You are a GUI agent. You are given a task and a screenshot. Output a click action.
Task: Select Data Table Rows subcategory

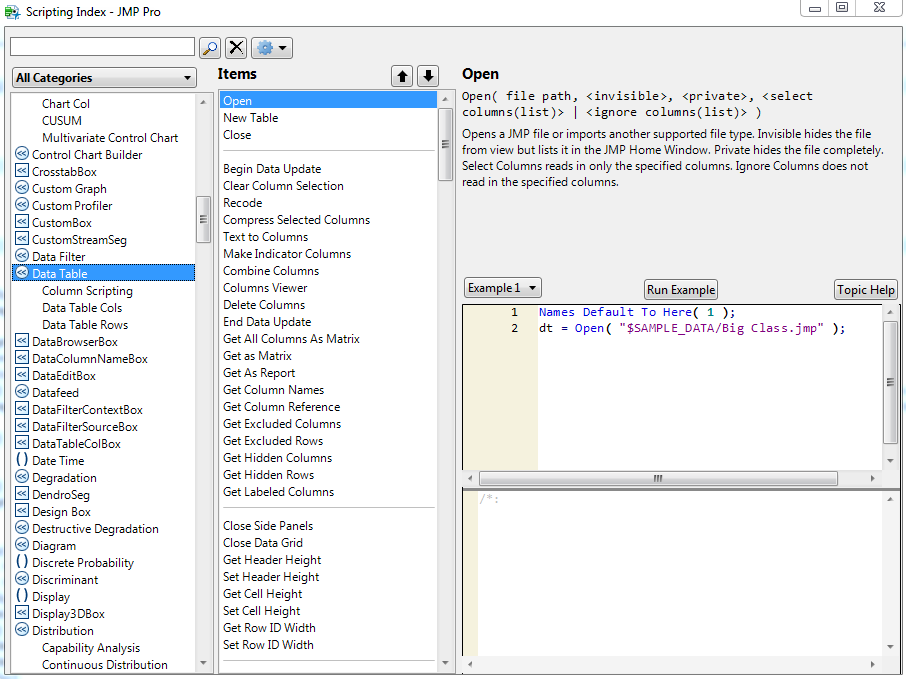tap(85, 325)
